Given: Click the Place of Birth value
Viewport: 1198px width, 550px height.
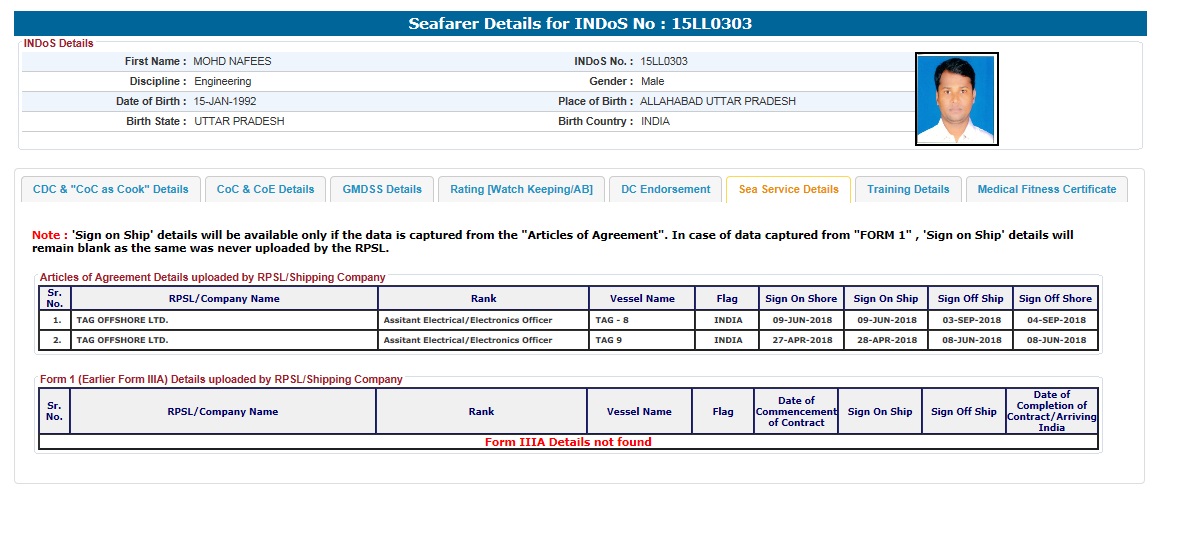Looking at the screenshot, I should pos(718,101).
